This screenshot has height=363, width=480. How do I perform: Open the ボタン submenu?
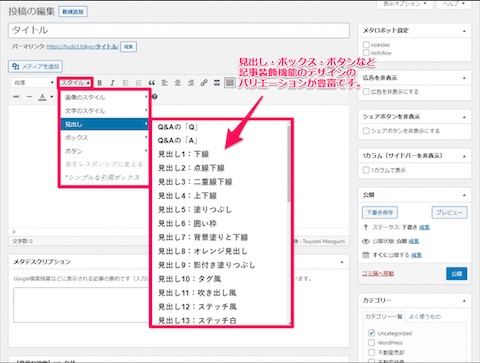click(104, 151)
